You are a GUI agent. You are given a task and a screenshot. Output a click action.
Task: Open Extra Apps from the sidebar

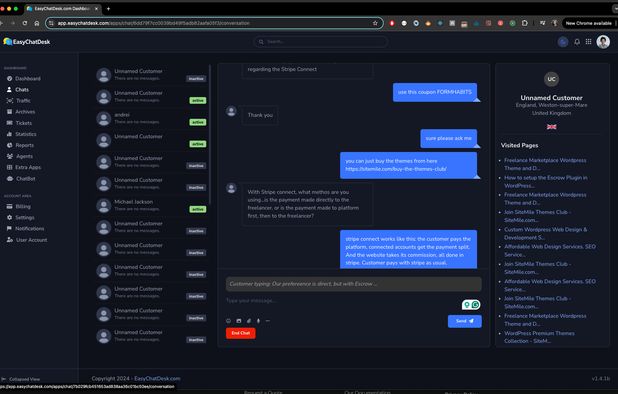[24, 167]
